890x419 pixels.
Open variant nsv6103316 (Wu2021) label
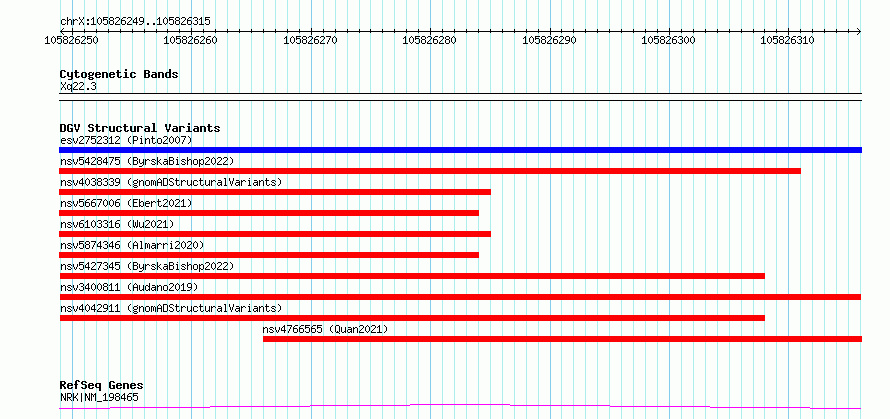pos(117,224)
